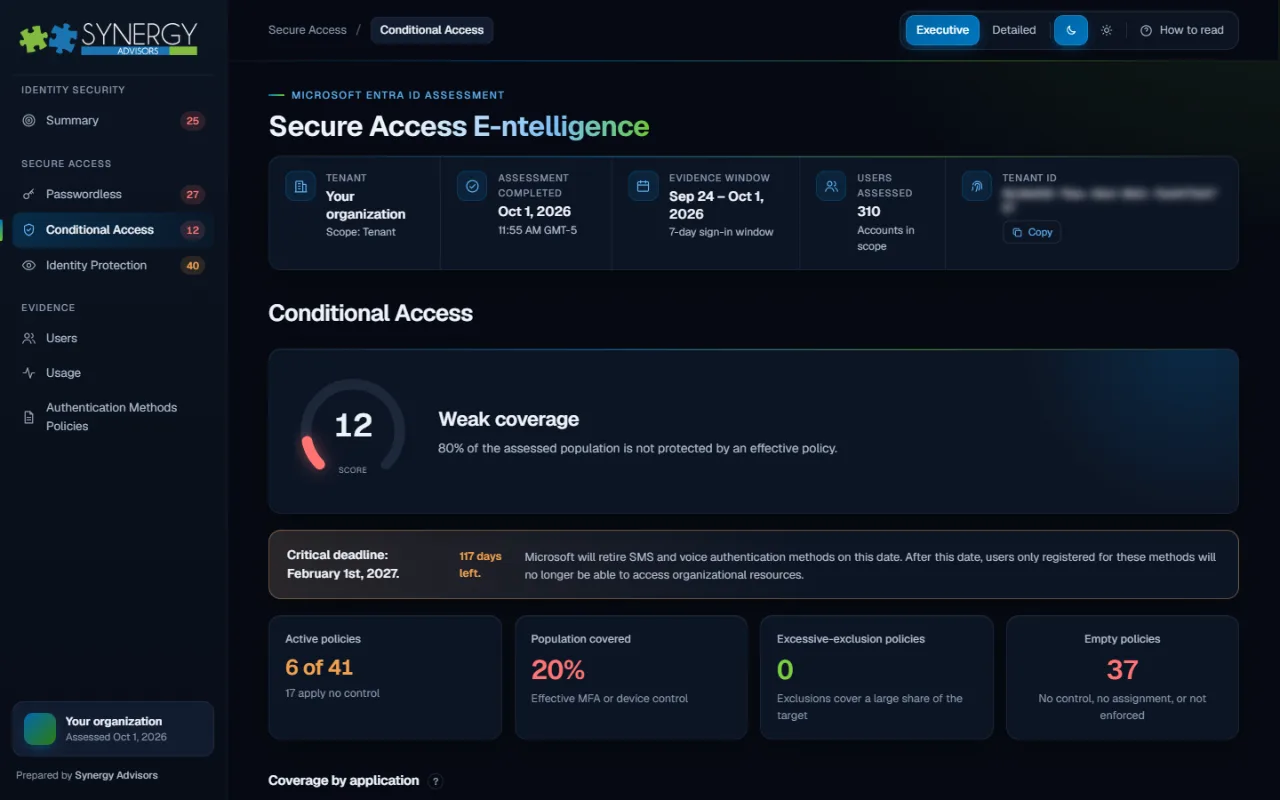Click the Conditional Access shield icon
1280x800 pixels.
point(29,230)
